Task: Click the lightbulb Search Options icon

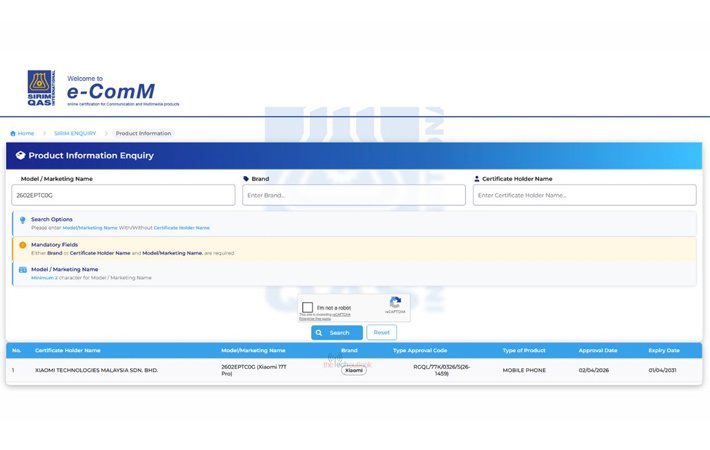Action: [x=23, y=219]
